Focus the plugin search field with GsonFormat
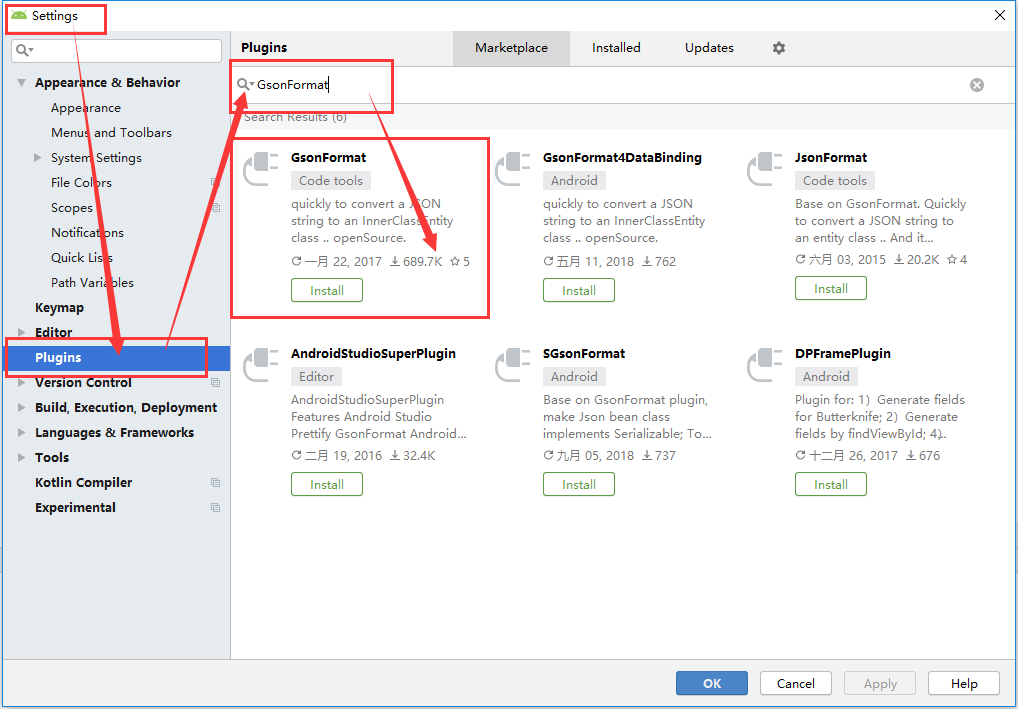The width and height of the screenshot is (1018, 709). click(x=610, y=85)
